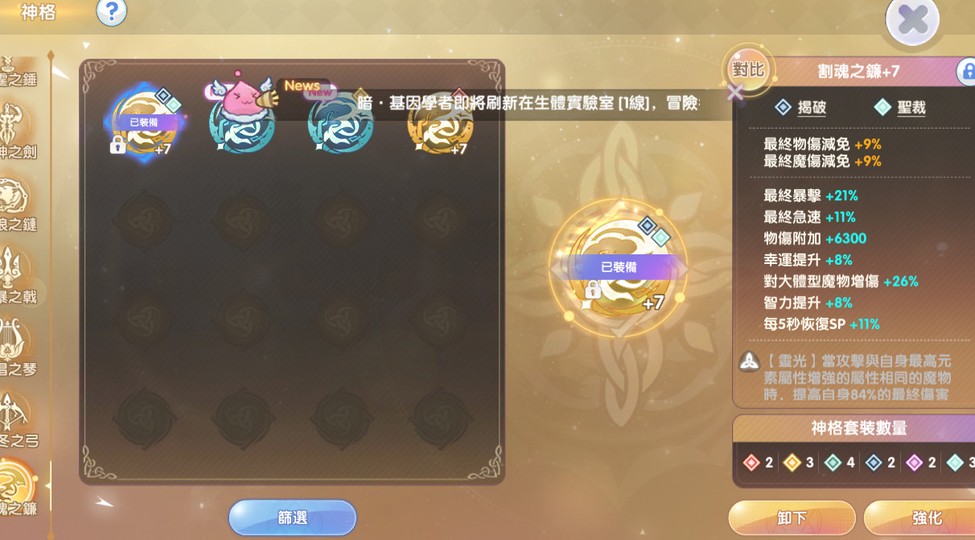Open the bow 之弓 sidebar tab

click(17, 421)
